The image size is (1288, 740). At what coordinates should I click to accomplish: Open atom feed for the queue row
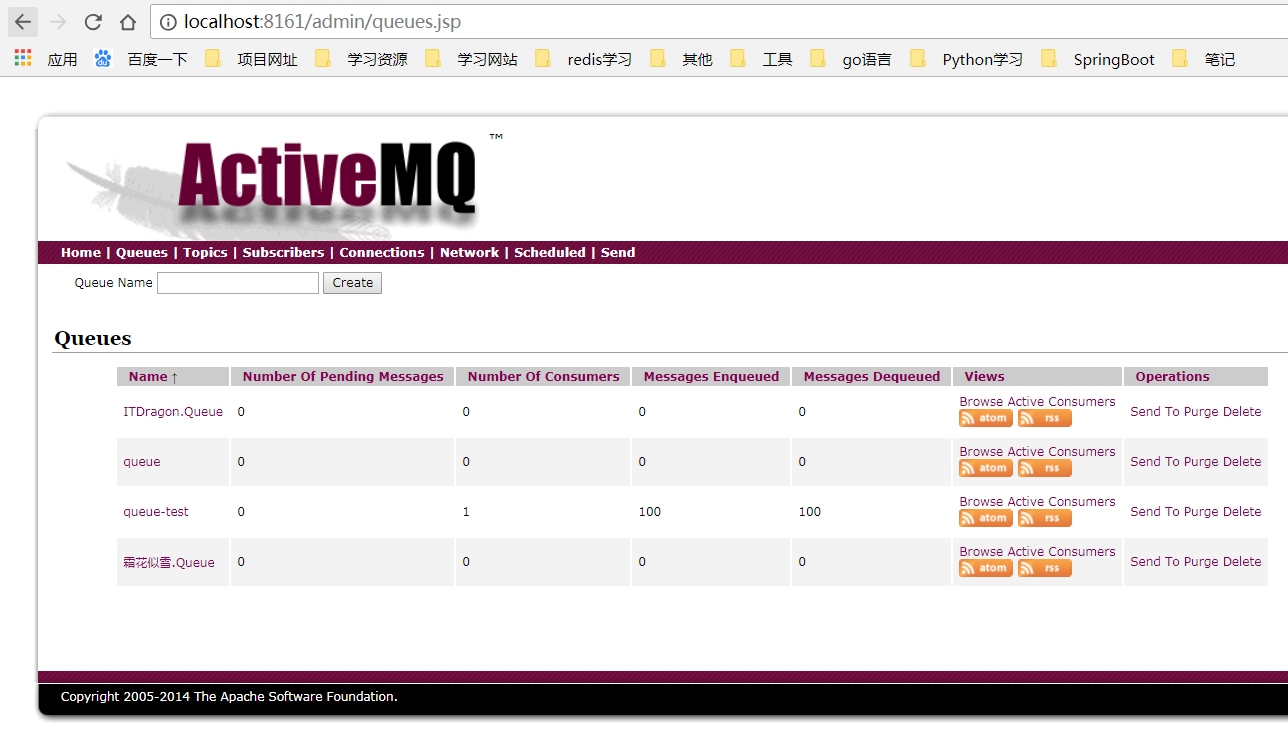pos(986,468)
